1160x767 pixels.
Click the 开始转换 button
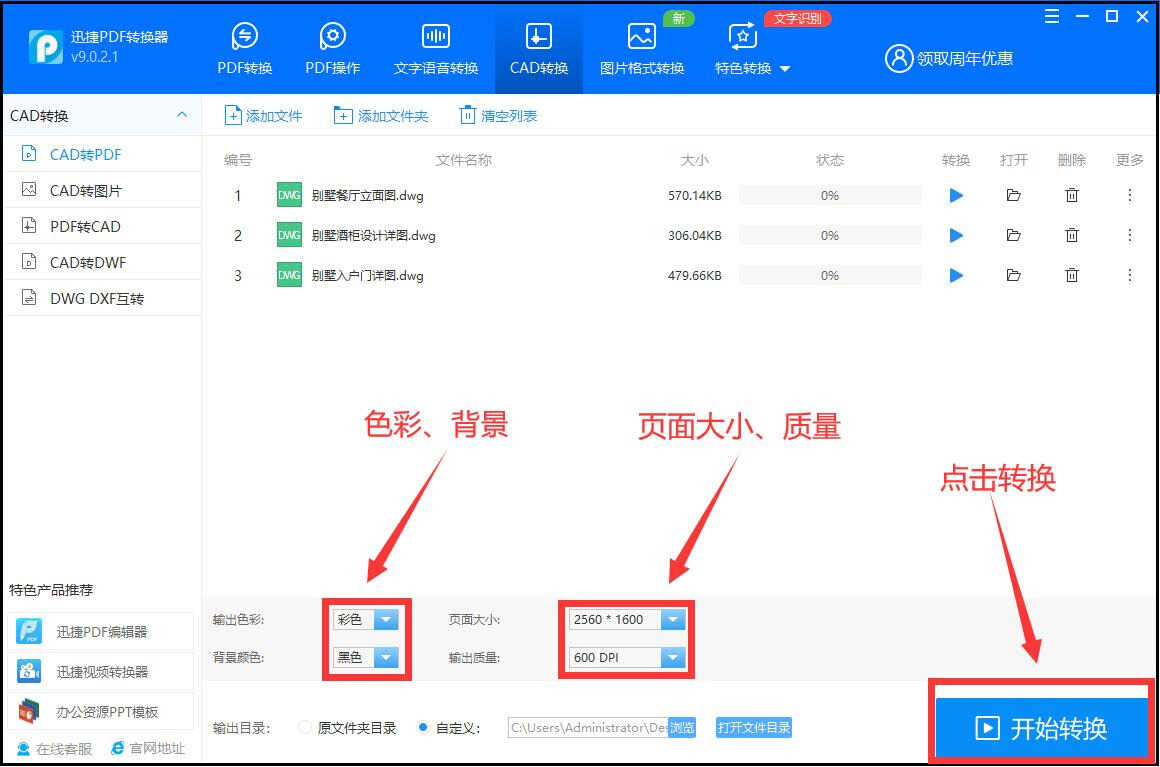pyautogui.click(x=1041, y=728)
